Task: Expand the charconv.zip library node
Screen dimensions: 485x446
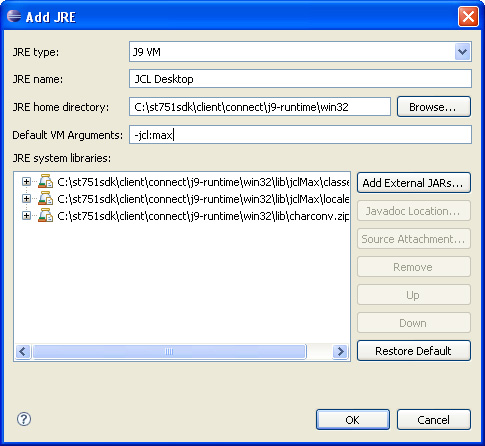Action: [26, 216]
